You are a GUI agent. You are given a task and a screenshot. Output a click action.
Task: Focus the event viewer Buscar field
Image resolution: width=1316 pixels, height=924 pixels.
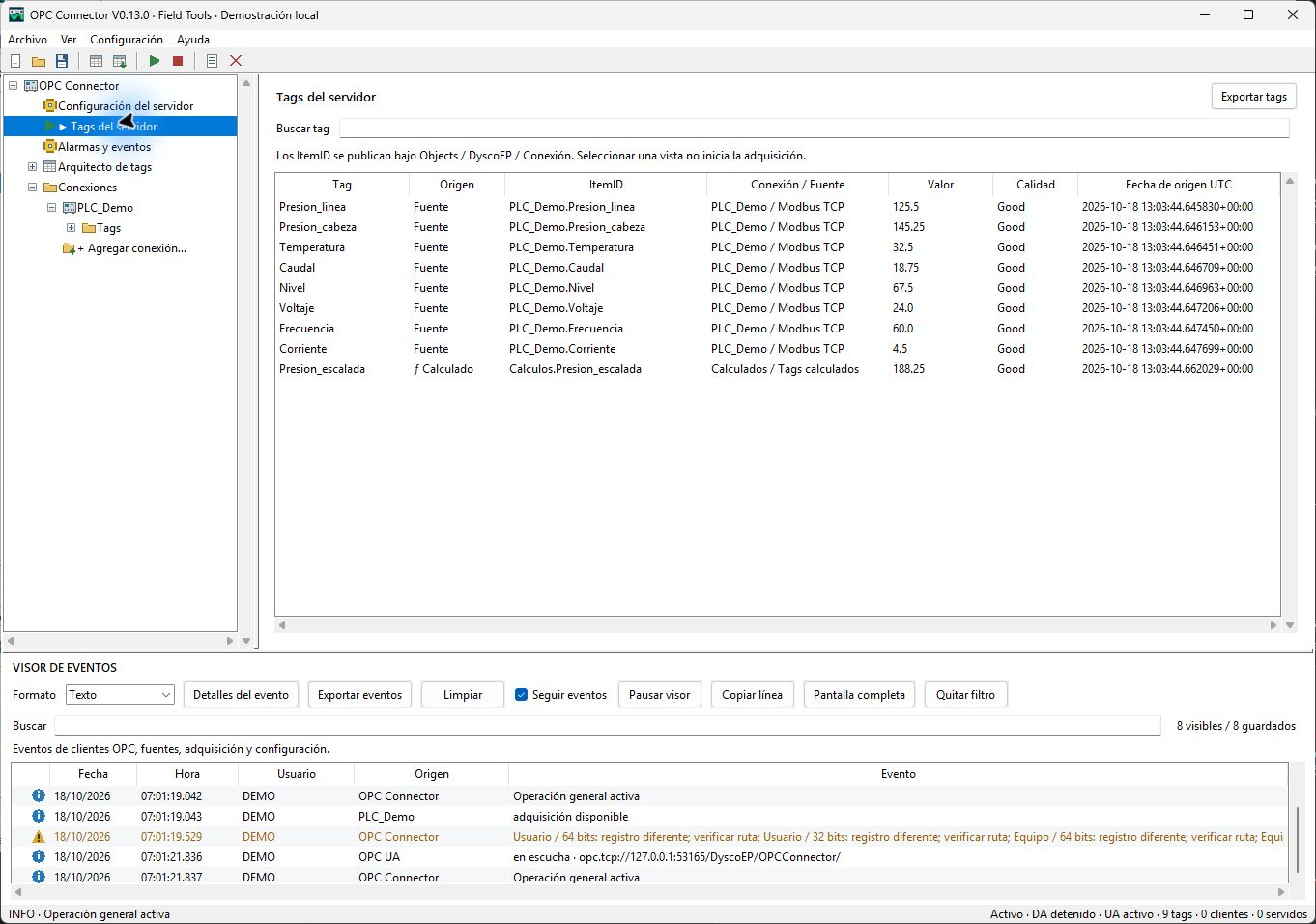tap(608, 726)
